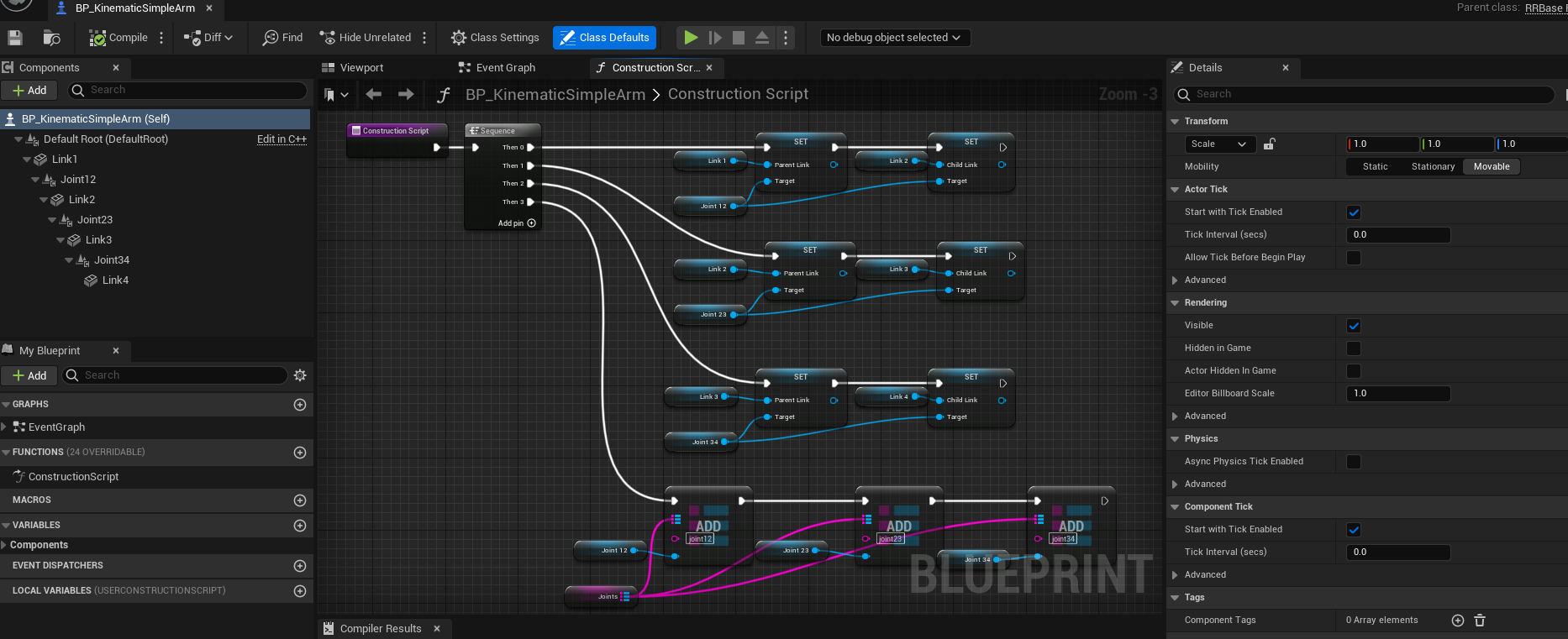The width and height of the screenshot is (1568, 639).
Task: Open Class Defaults
Action: click(605, 38)
